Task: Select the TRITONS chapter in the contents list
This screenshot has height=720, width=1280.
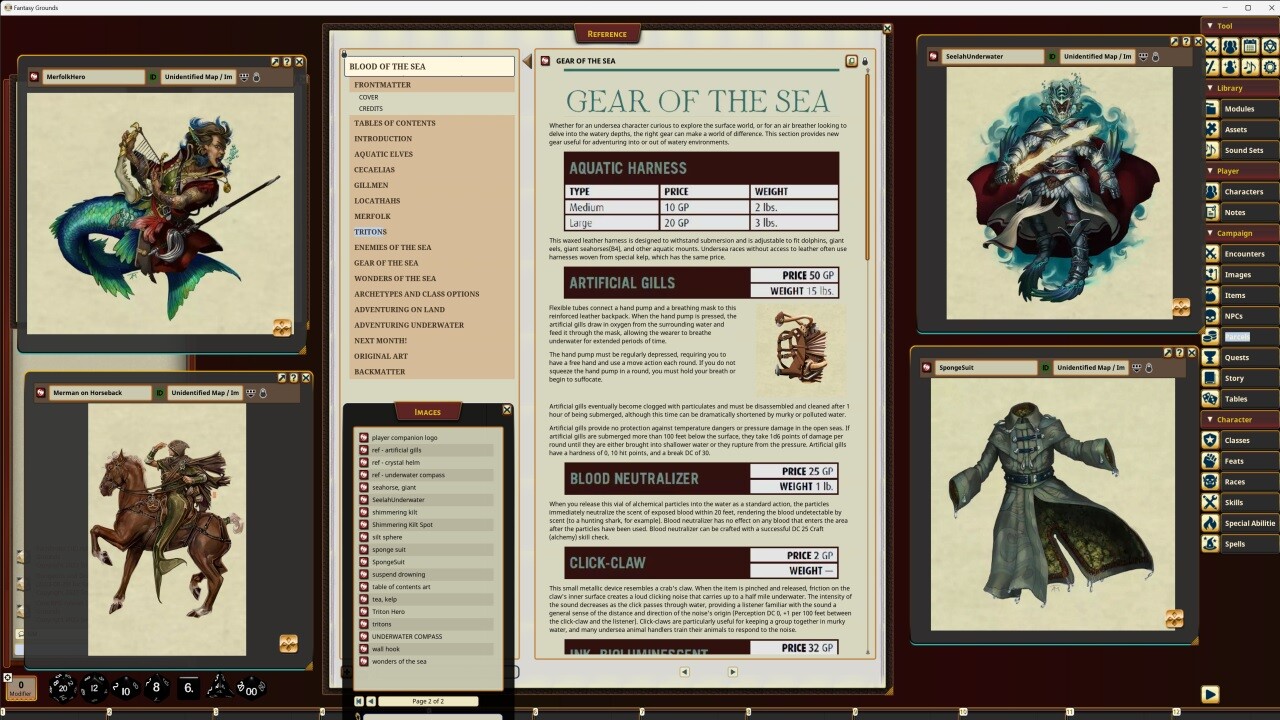Action: 370,231
